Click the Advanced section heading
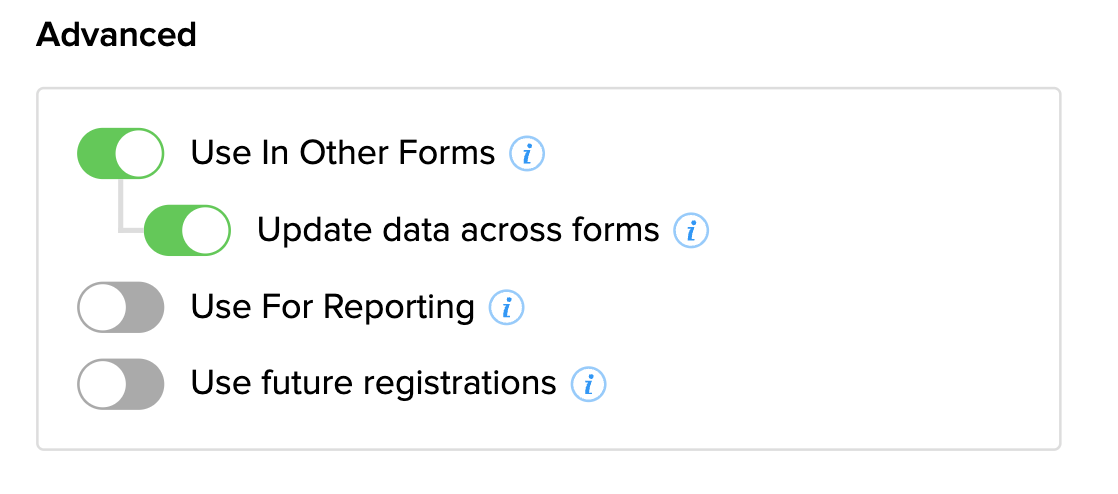1118x494 pixels. [116, 35]
